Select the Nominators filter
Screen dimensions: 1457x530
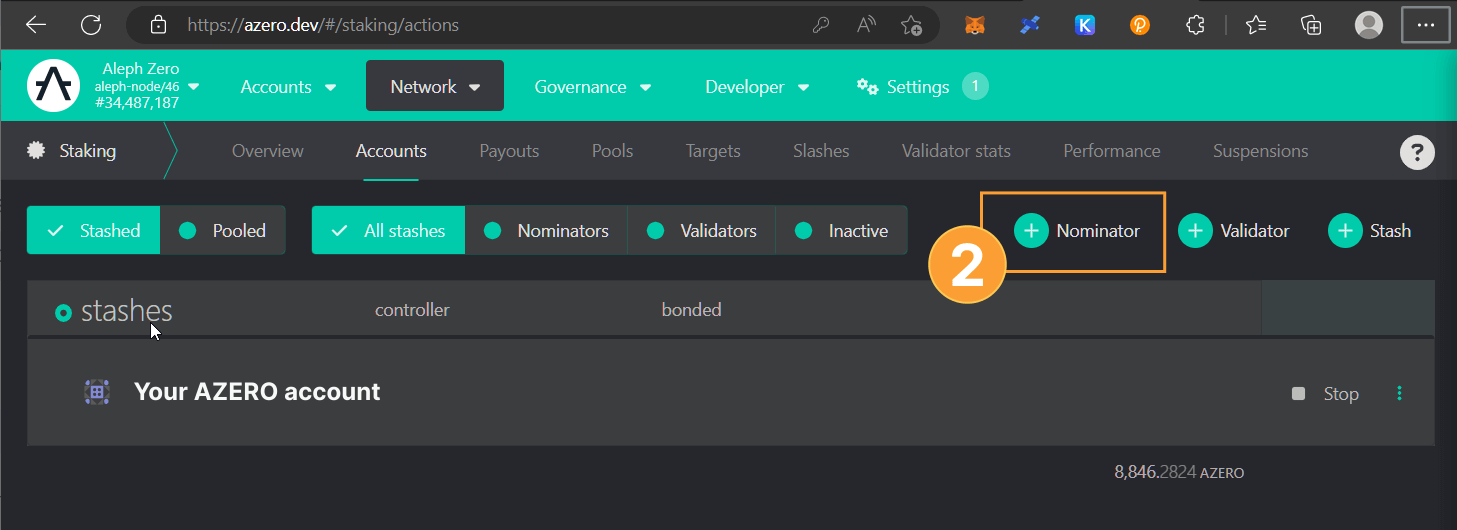546,230
